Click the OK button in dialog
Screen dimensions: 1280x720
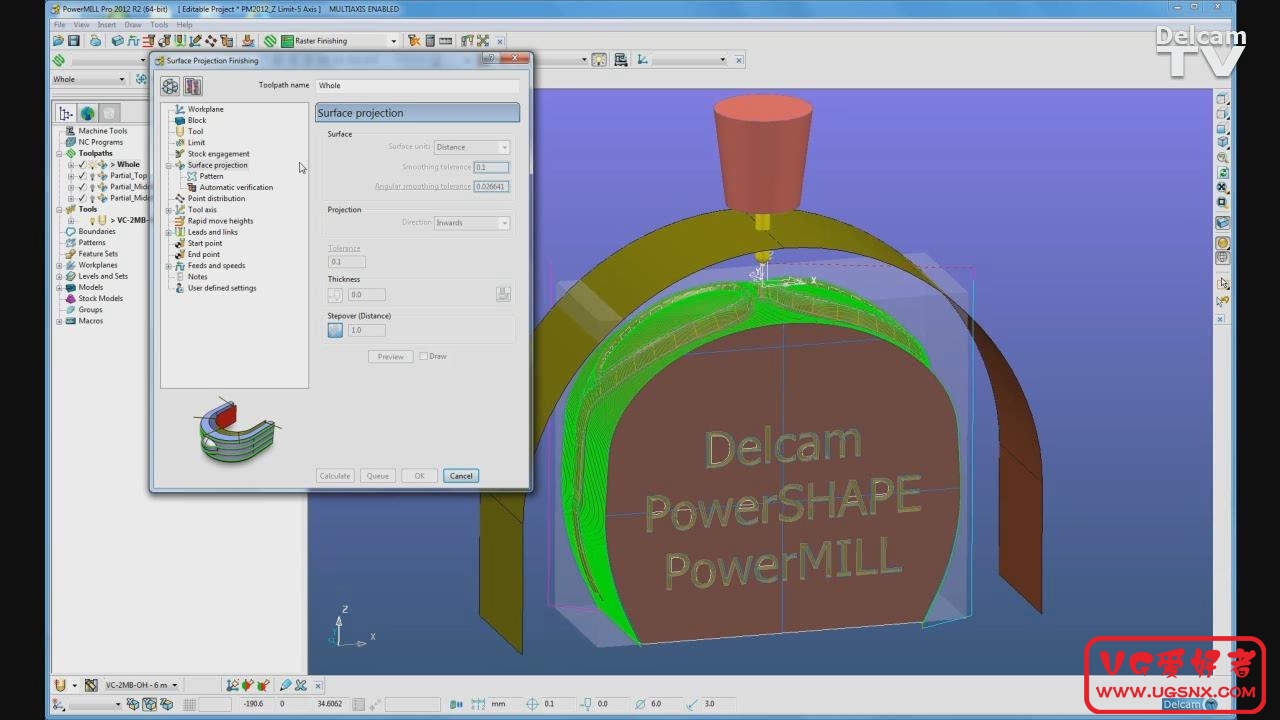(x=420, y=476)
